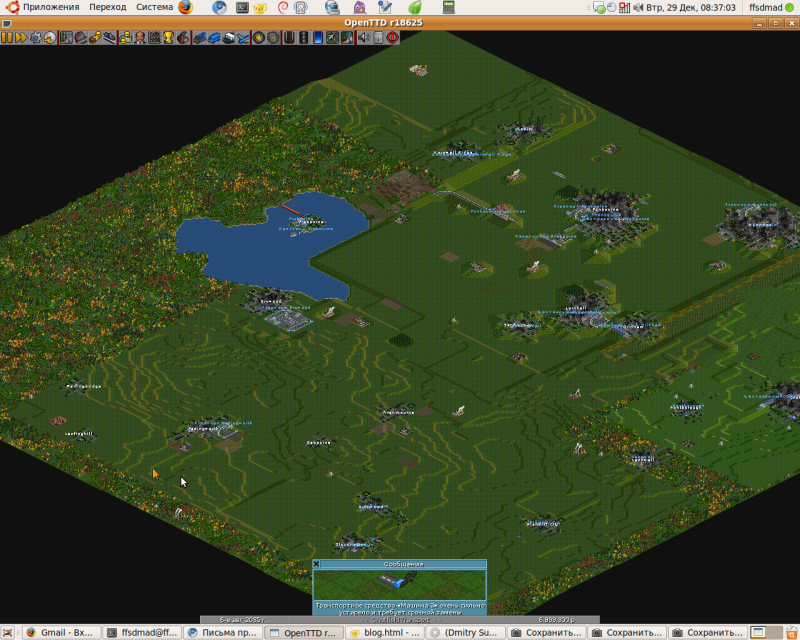This screenshot has height=640, width=800.
Task: Pause the game with the pause button
Action: click(6, 38)
